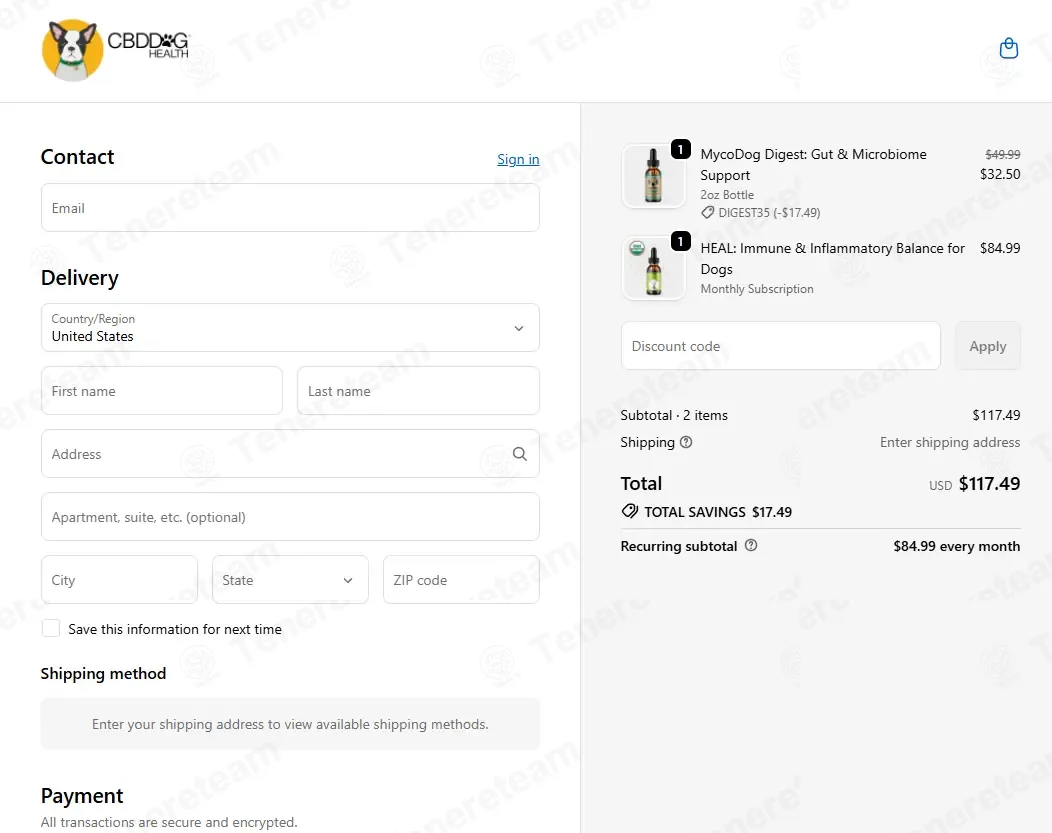The image size is (1052, 833).
Task: Open the State dropdown
Action: pos(290,579)
